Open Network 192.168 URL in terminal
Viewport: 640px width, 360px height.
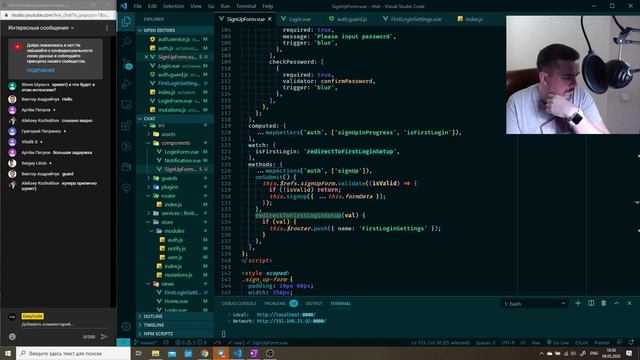pyautogui.click(x=291, y=321)
